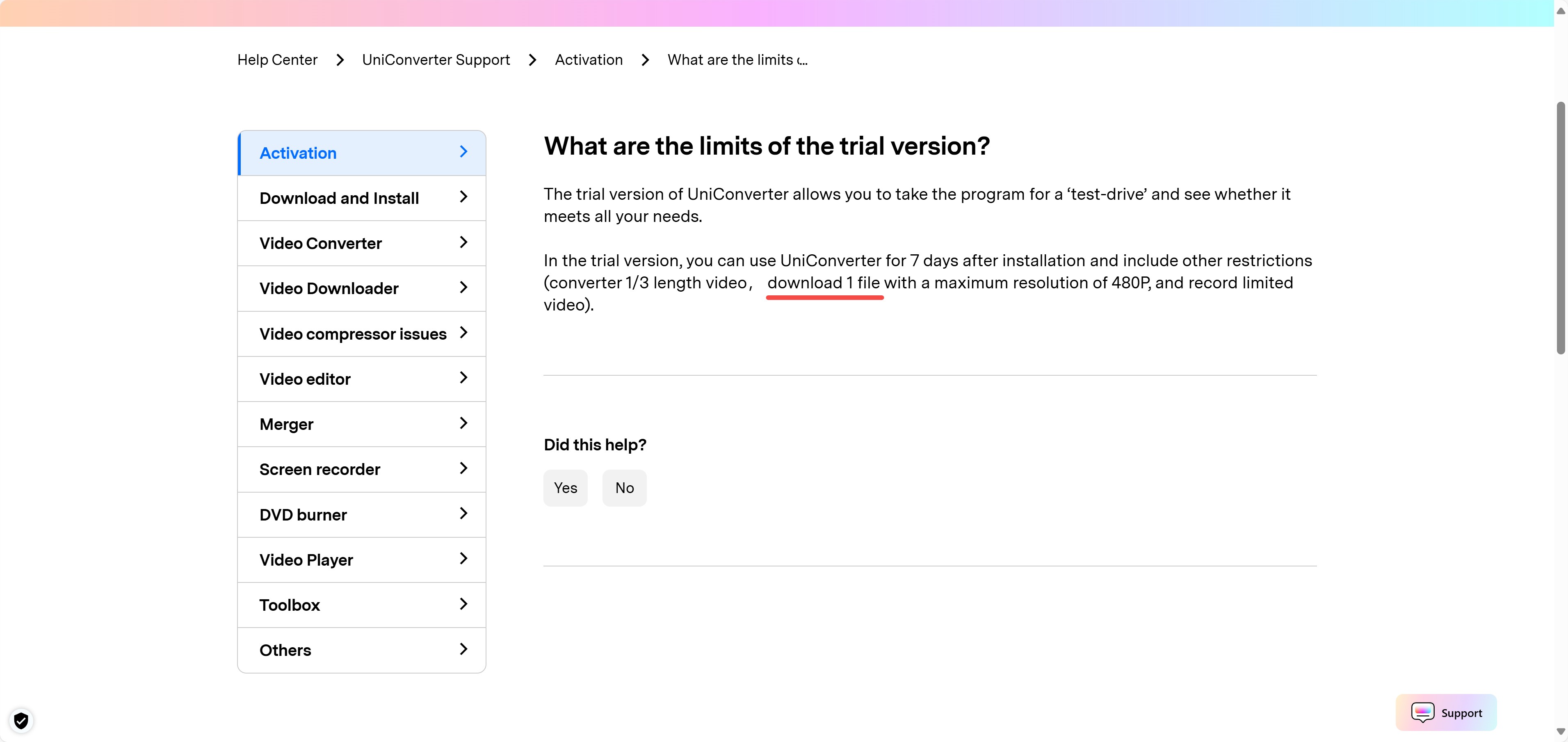Select DVD burner sidebar item
This screenshot has width=1568, height=742.
(x=362, y=514)
